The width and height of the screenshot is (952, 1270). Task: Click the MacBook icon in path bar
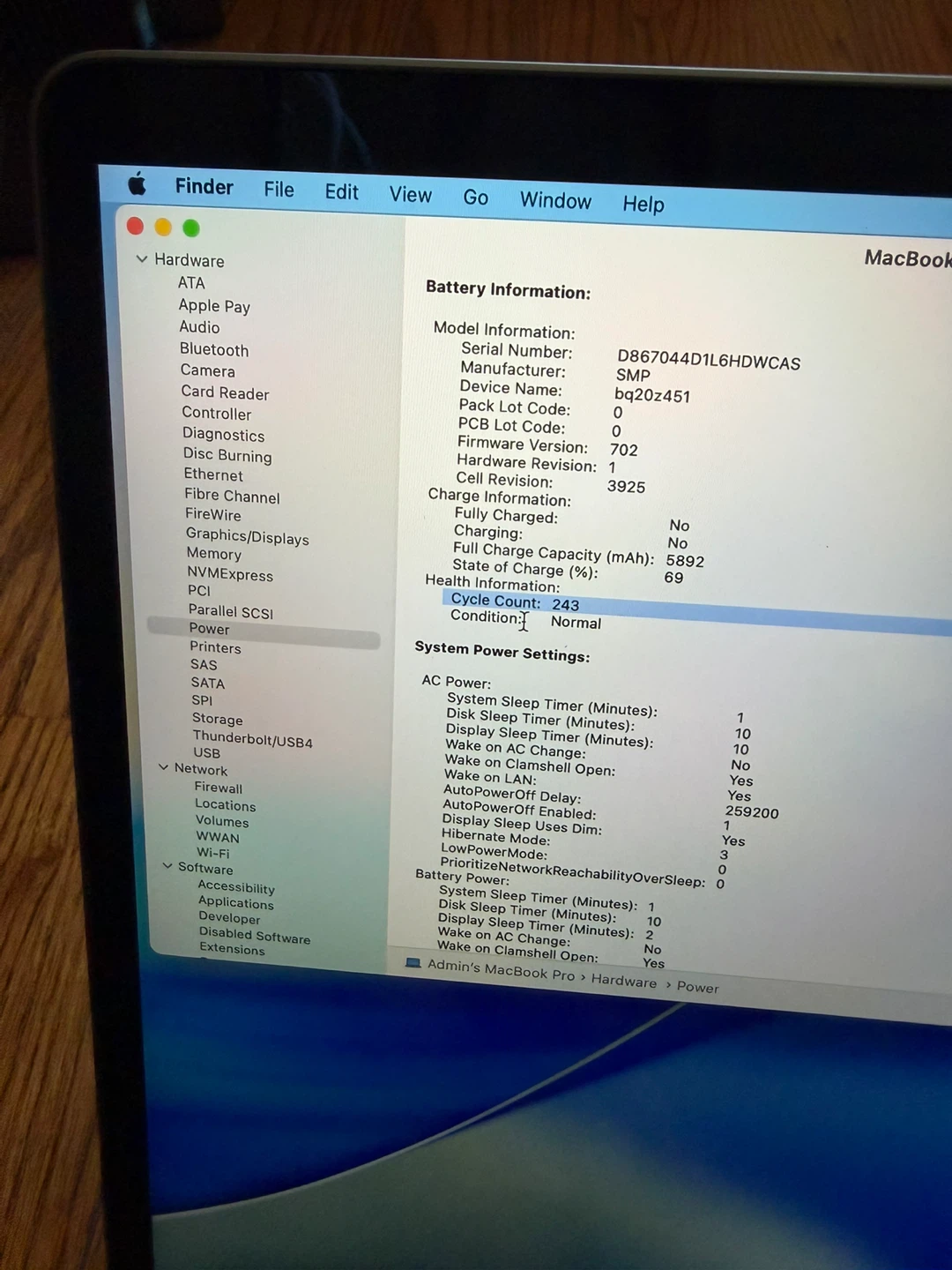pos(413,963)
